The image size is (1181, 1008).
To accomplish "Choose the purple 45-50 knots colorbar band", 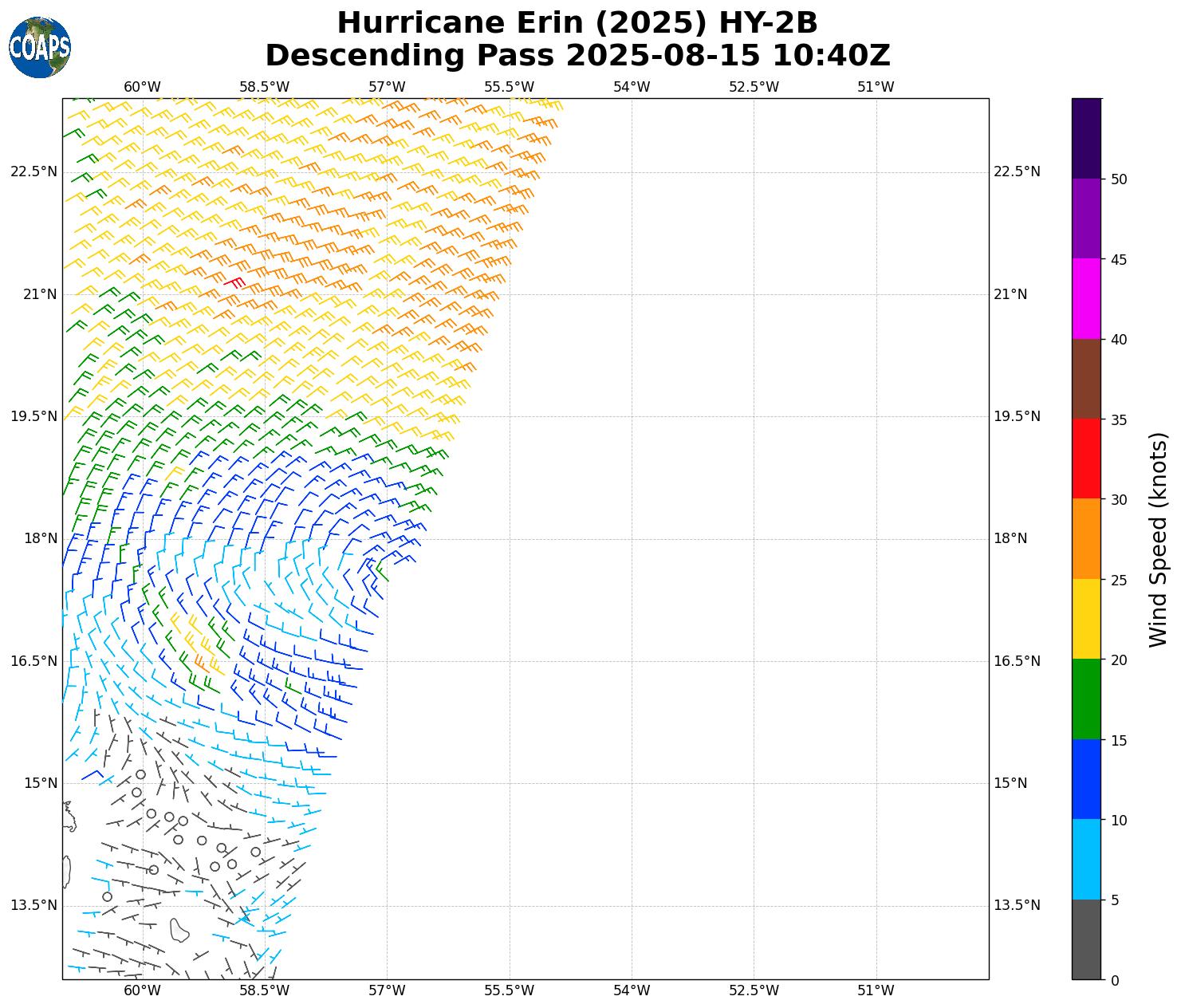I will tap(1086, 219).
